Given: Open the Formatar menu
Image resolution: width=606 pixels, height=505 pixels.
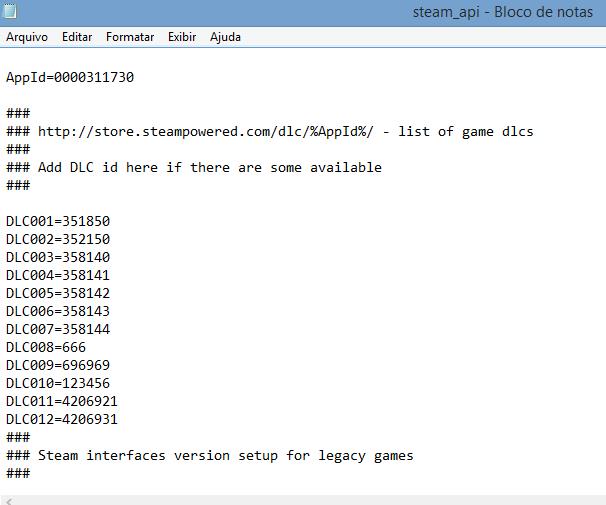Looking at the screenshot, I should pos(130,37).
